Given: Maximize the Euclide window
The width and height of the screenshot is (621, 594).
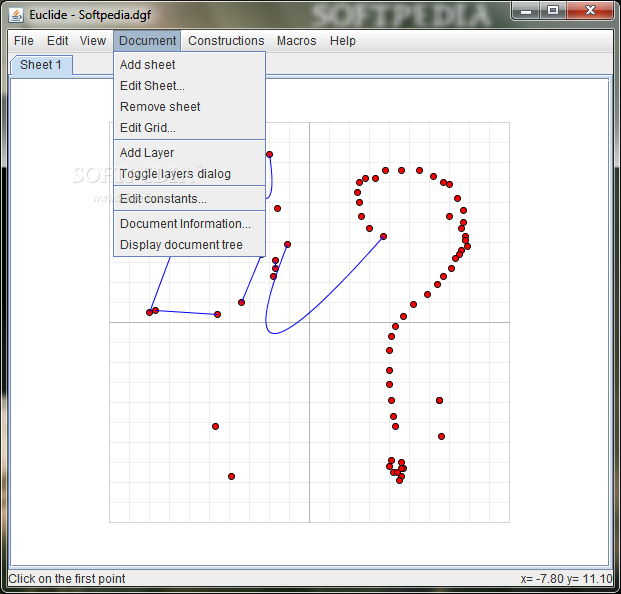Looking at the screenshot, I should [x=553, y=11].
